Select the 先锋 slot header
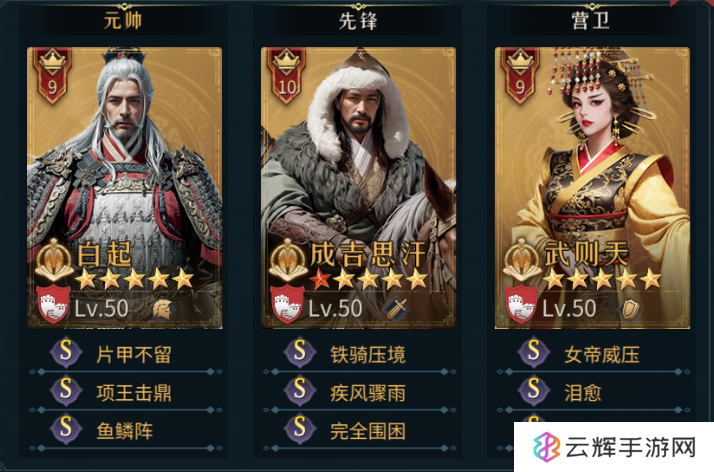The height and width of the screenshot is (472, 714). click(357, 21)
